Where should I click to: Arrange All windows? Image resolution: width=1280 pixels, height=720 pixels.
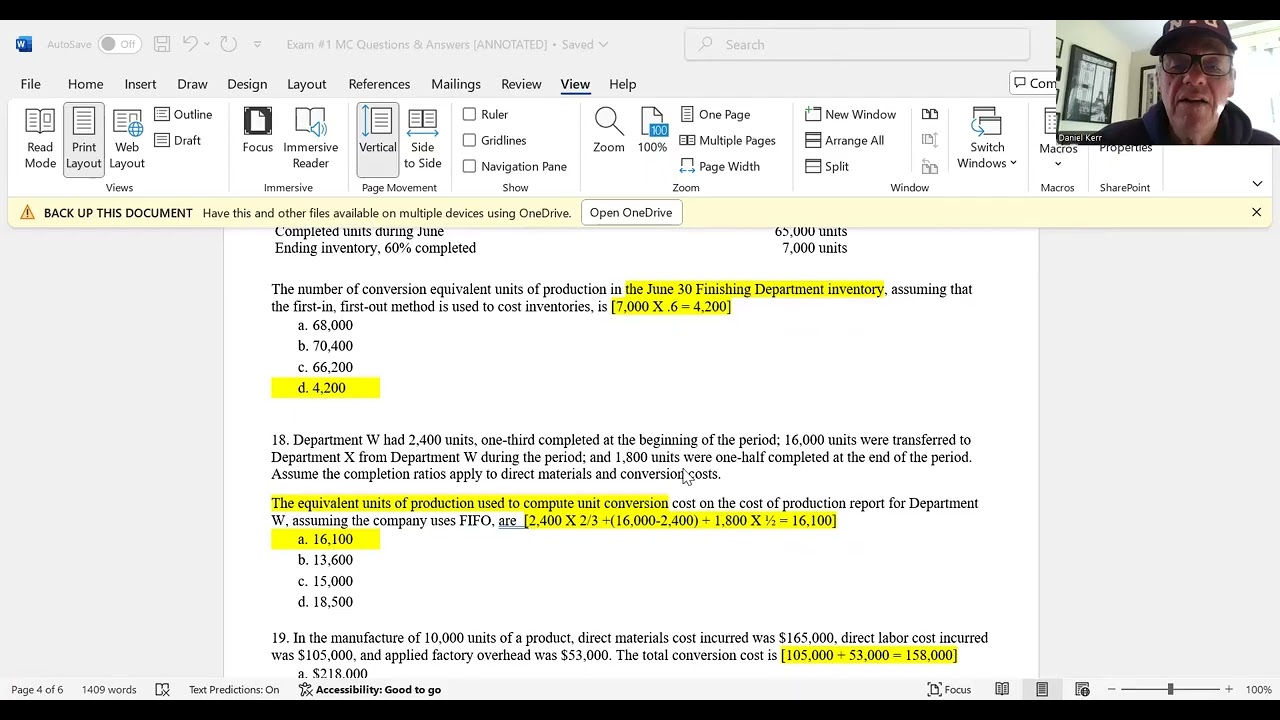tap(845, 140)
